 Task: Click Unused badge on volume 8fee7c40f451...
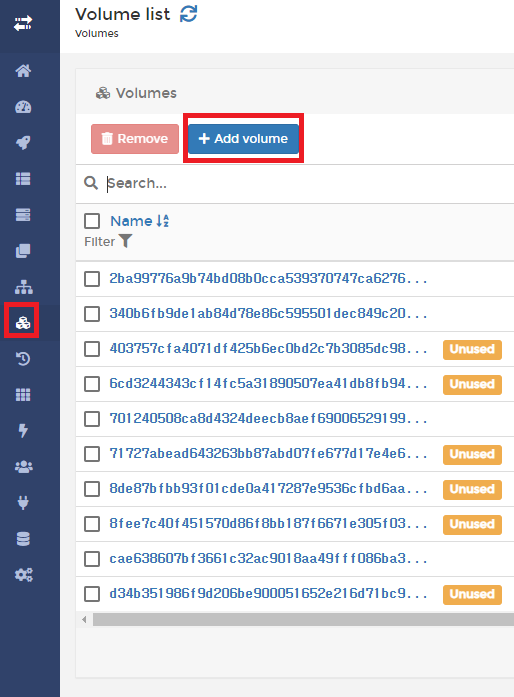click(472, 525)
